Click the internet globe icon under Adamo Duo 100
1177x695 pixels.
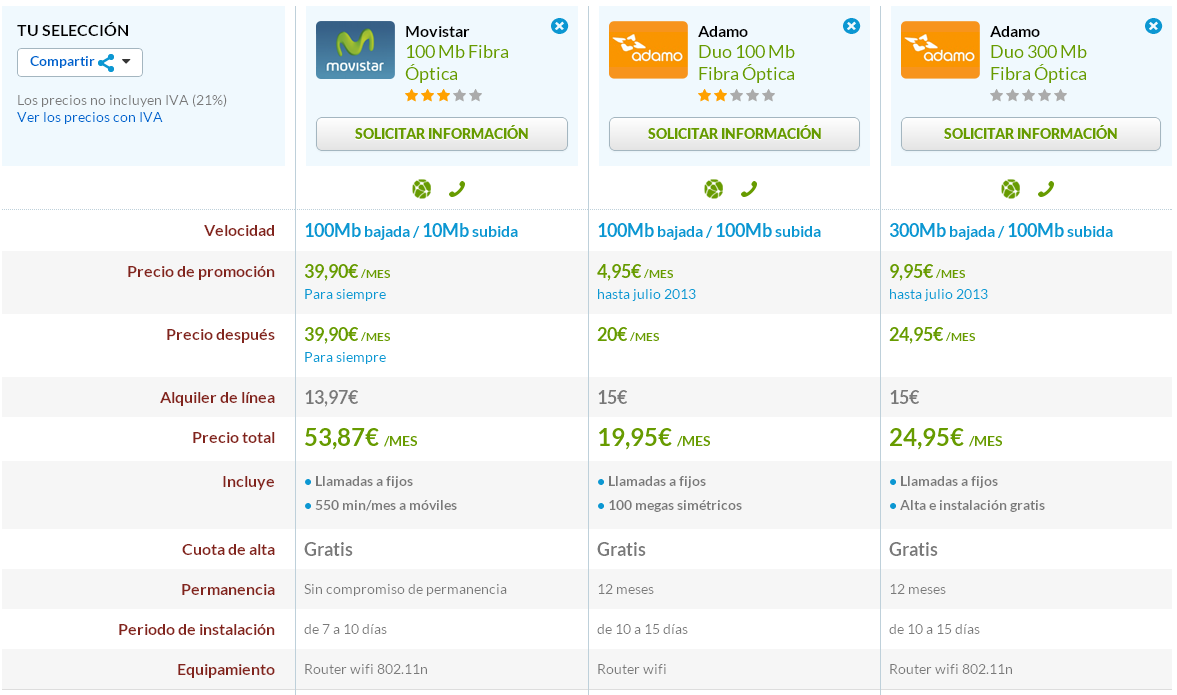(x=714, y=189)
